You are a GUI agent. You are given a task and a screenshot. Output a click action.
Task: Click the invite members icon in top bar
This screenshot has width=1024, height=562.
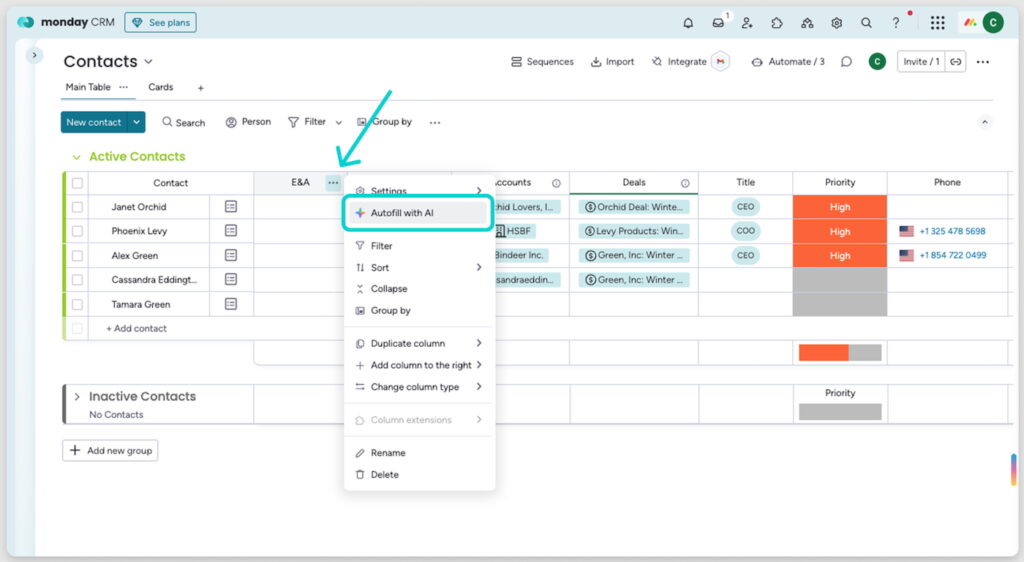coord(747,23)
